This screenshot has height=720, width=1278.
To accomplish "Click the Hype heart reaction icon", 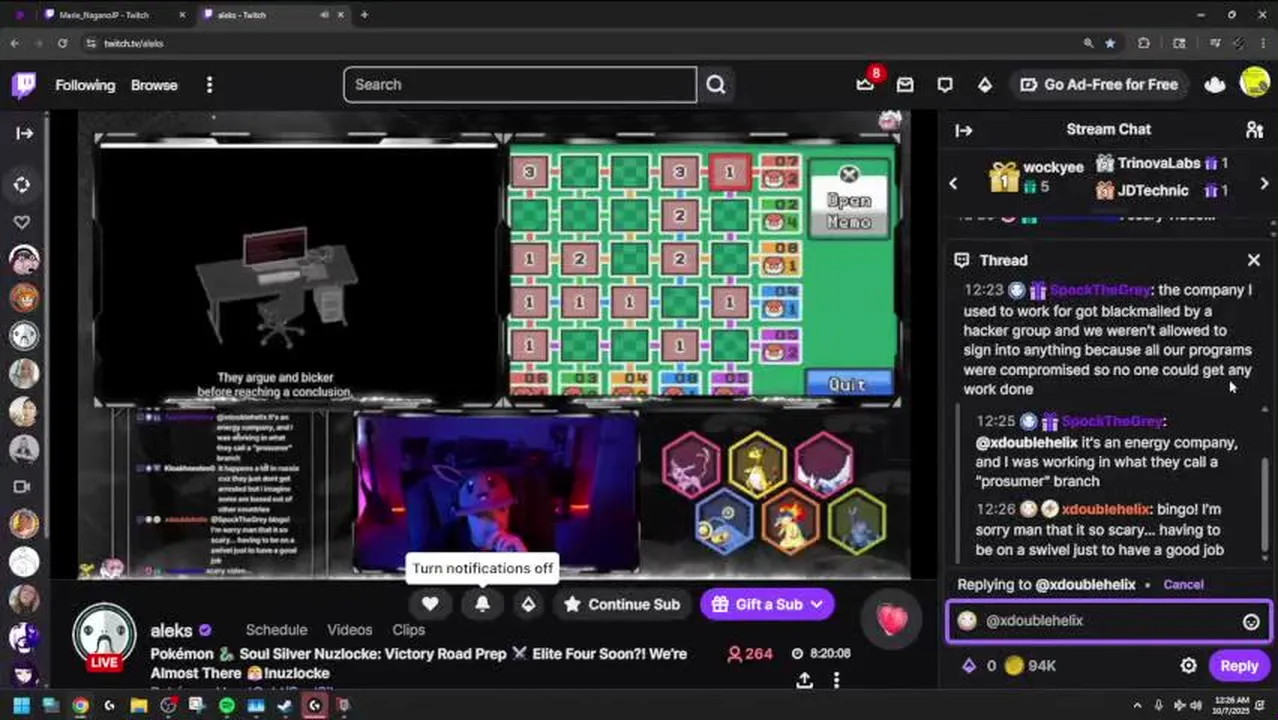I will point(892,620).
